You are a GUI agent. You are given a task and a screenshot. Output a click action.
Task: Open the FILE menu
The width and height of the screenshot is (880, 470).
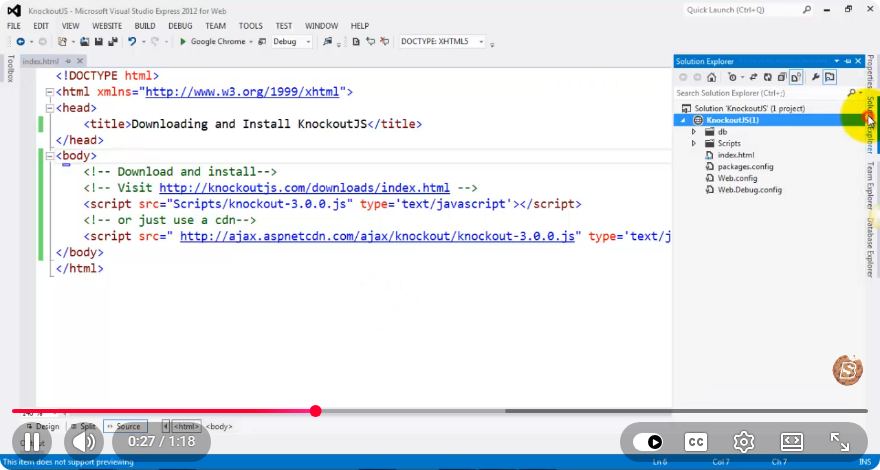13,26
